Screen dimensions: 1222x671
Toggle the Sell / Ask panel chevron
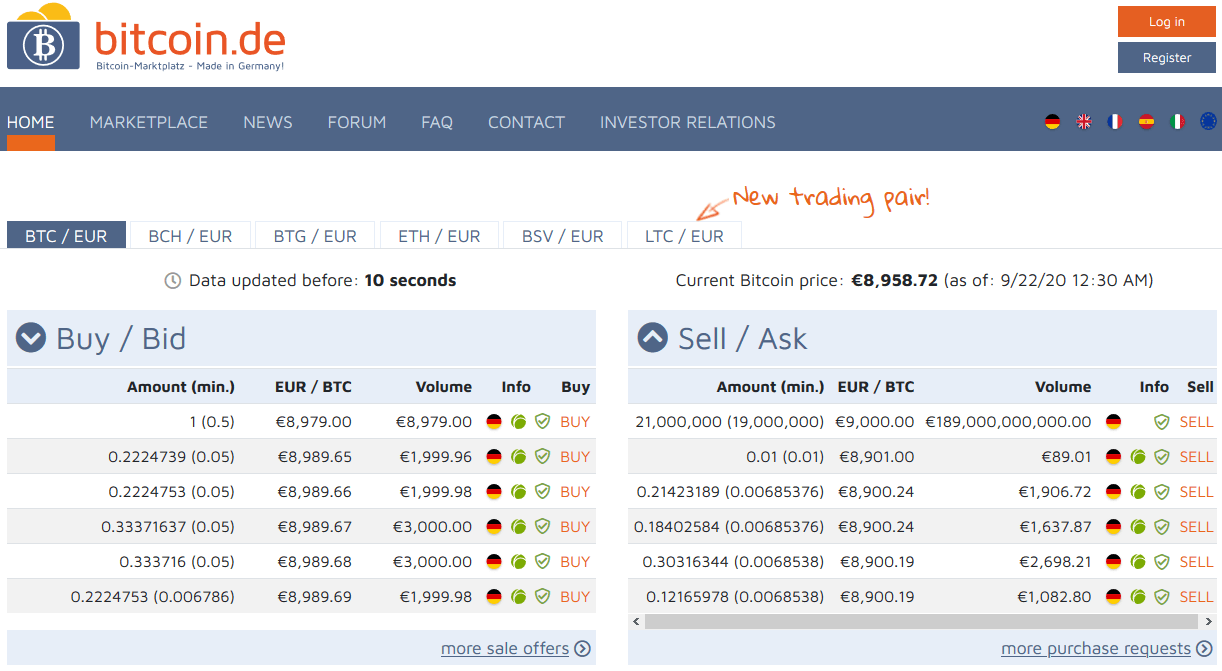(x=653, y=338)
